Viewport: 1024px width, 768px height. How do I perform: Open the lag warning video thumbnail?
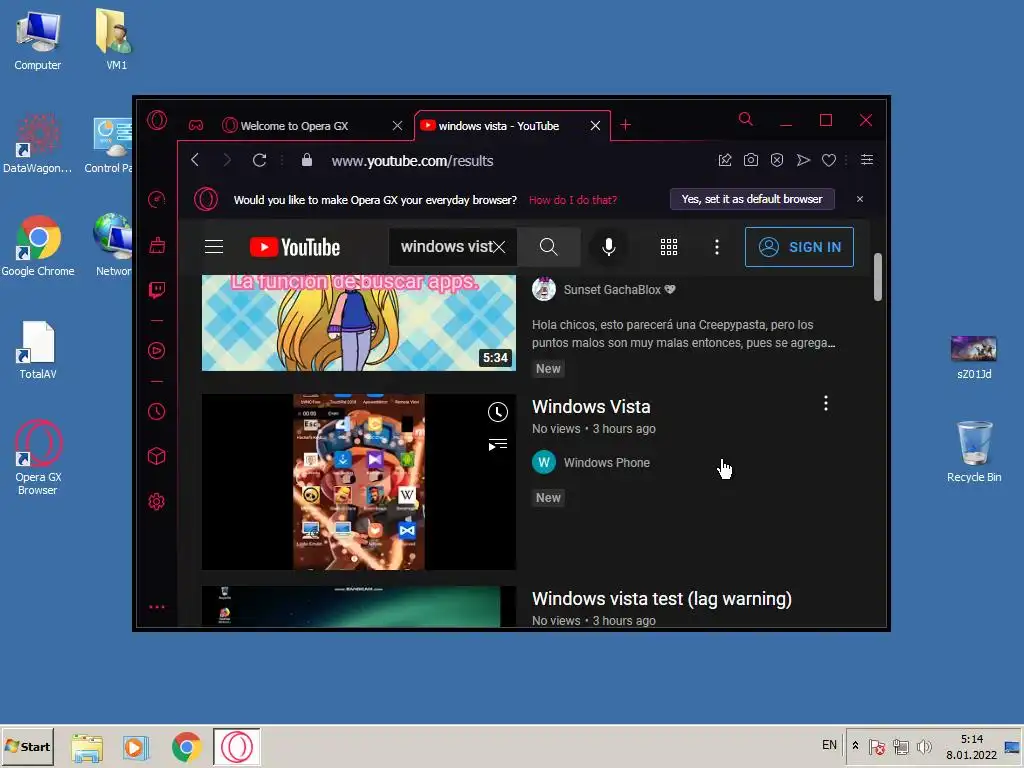359,607
